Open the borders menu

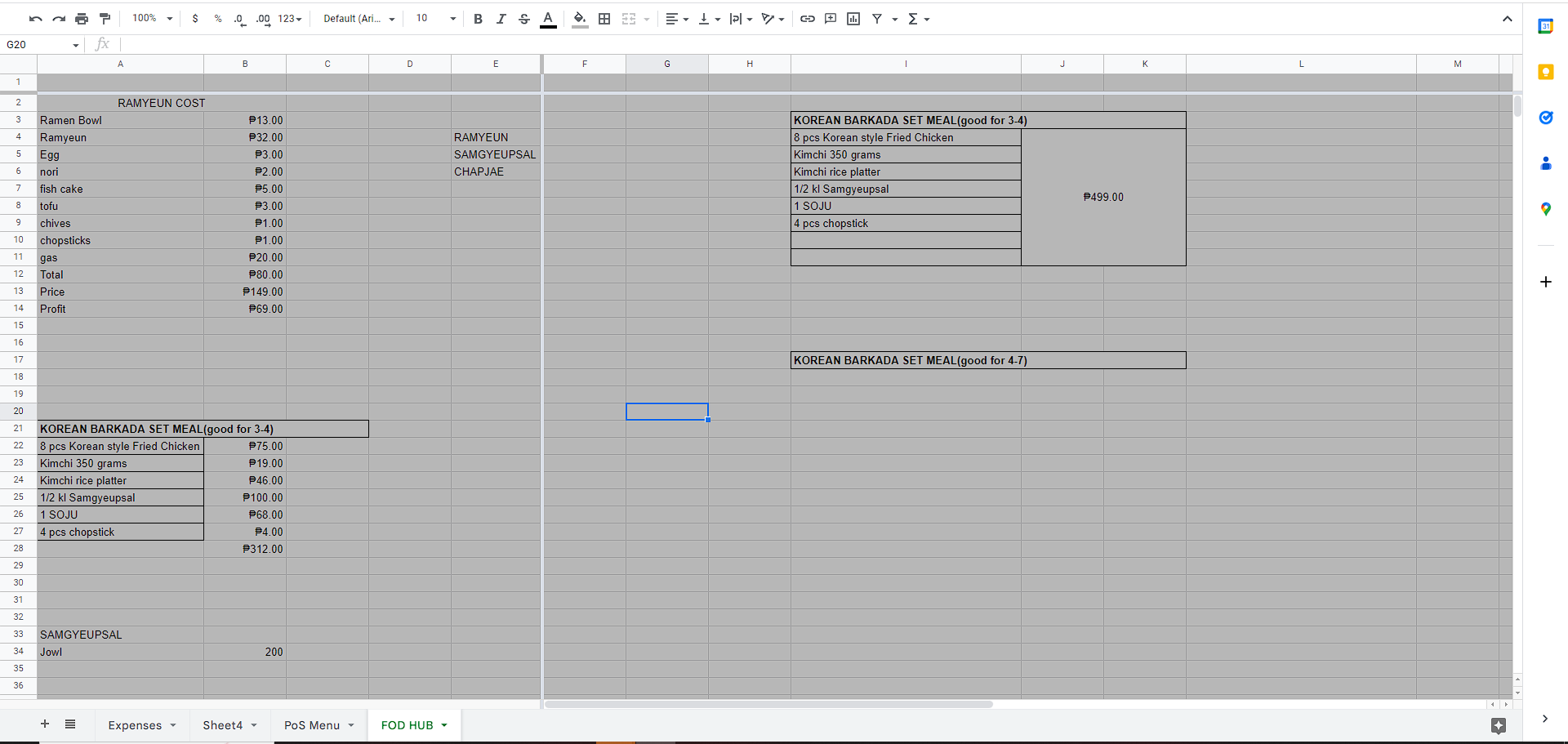[x=604, y=19]
